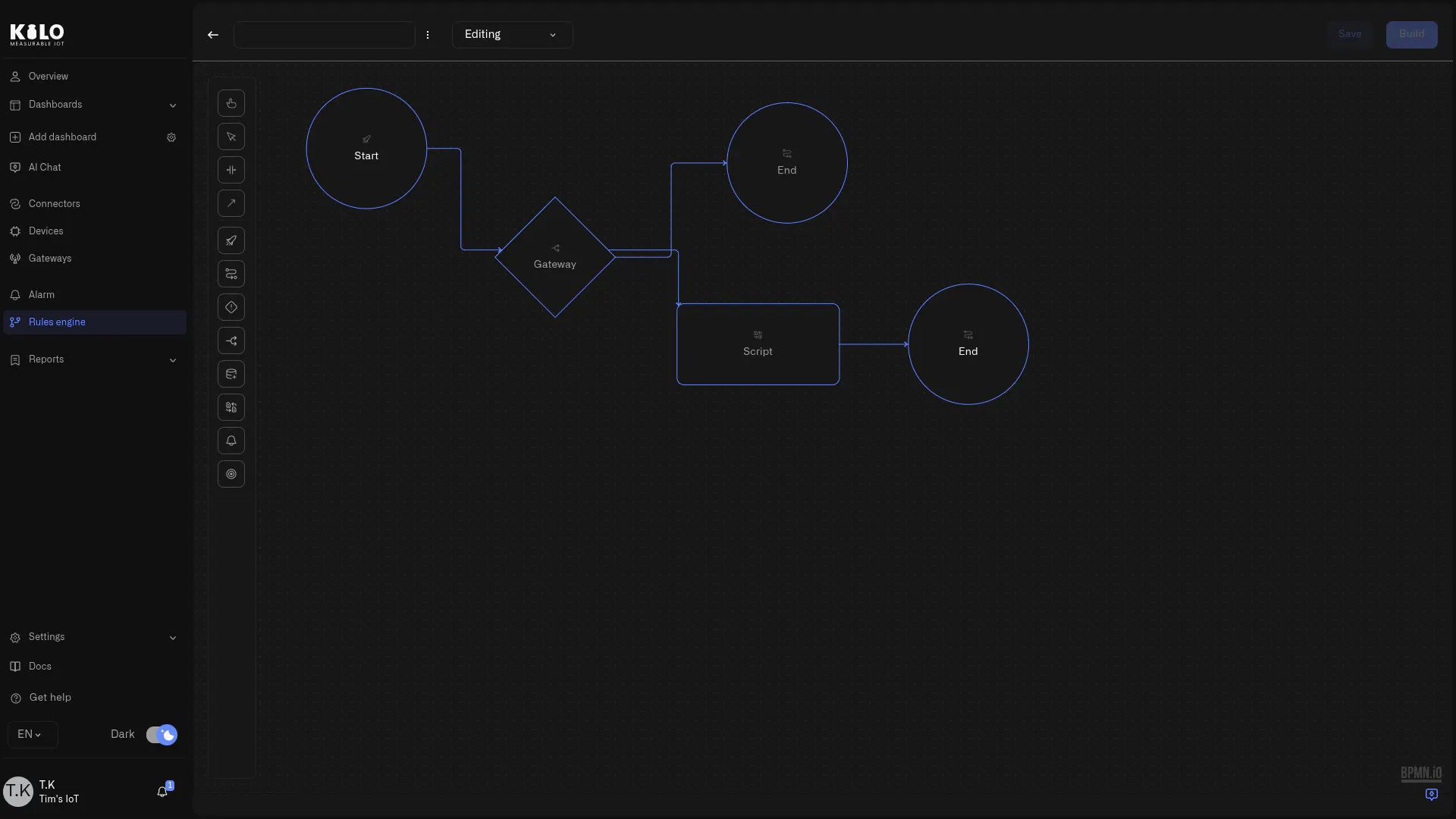1456x819 pixels.
Task: Open Rules engine page
Action: click(x=95, y=322)
